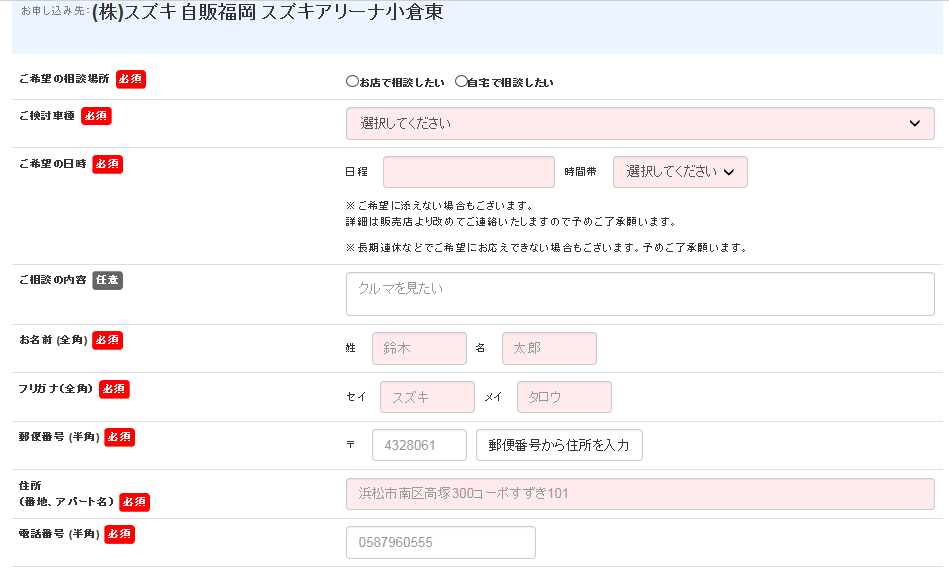Click the 任意 badge beside ご相談の内容
The image size is (949, 573).
(x=107, y=280)
